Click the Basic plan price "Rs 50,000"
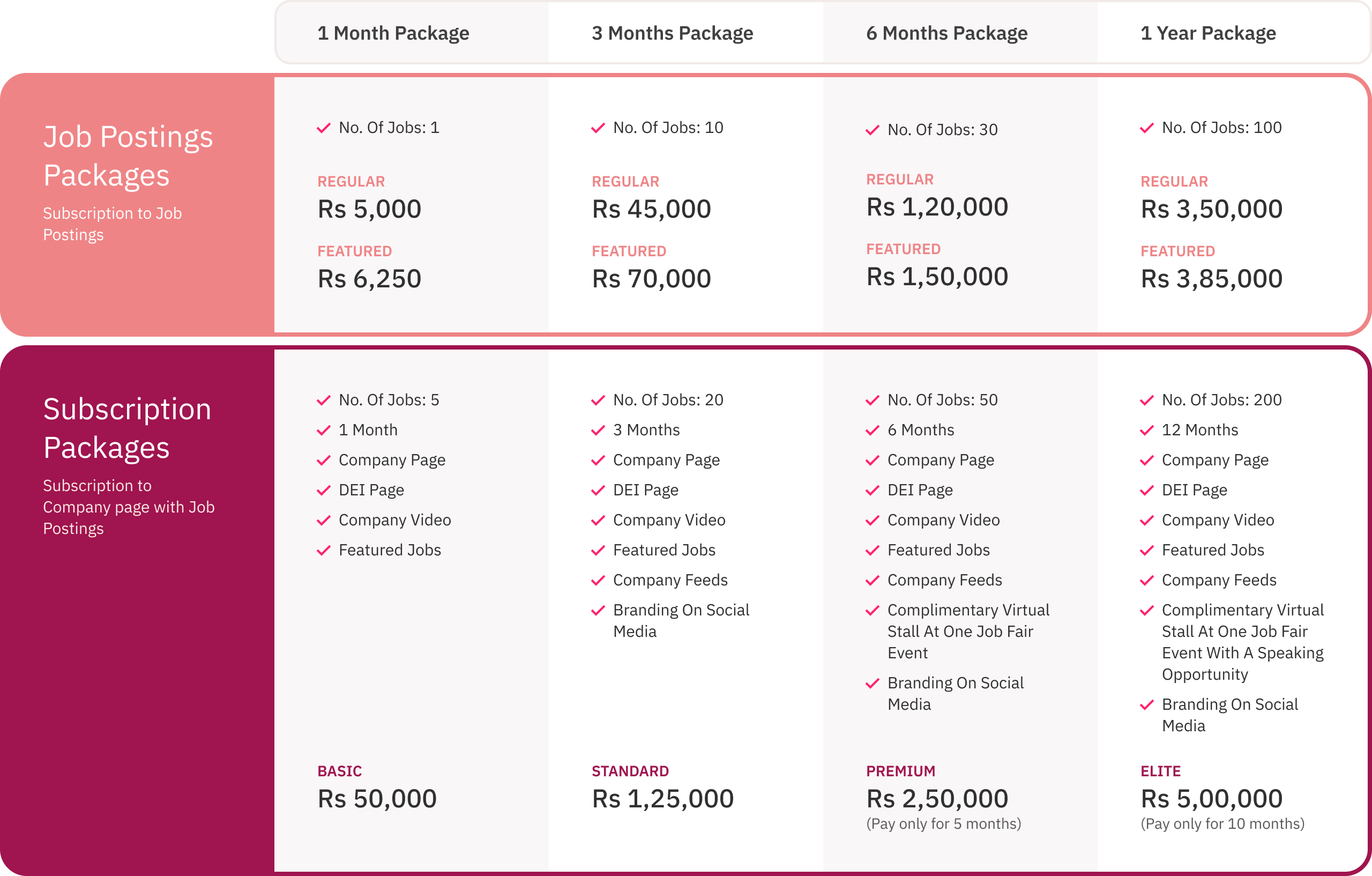The width and height of the screenshot is (1372, 876). [377, 798]
